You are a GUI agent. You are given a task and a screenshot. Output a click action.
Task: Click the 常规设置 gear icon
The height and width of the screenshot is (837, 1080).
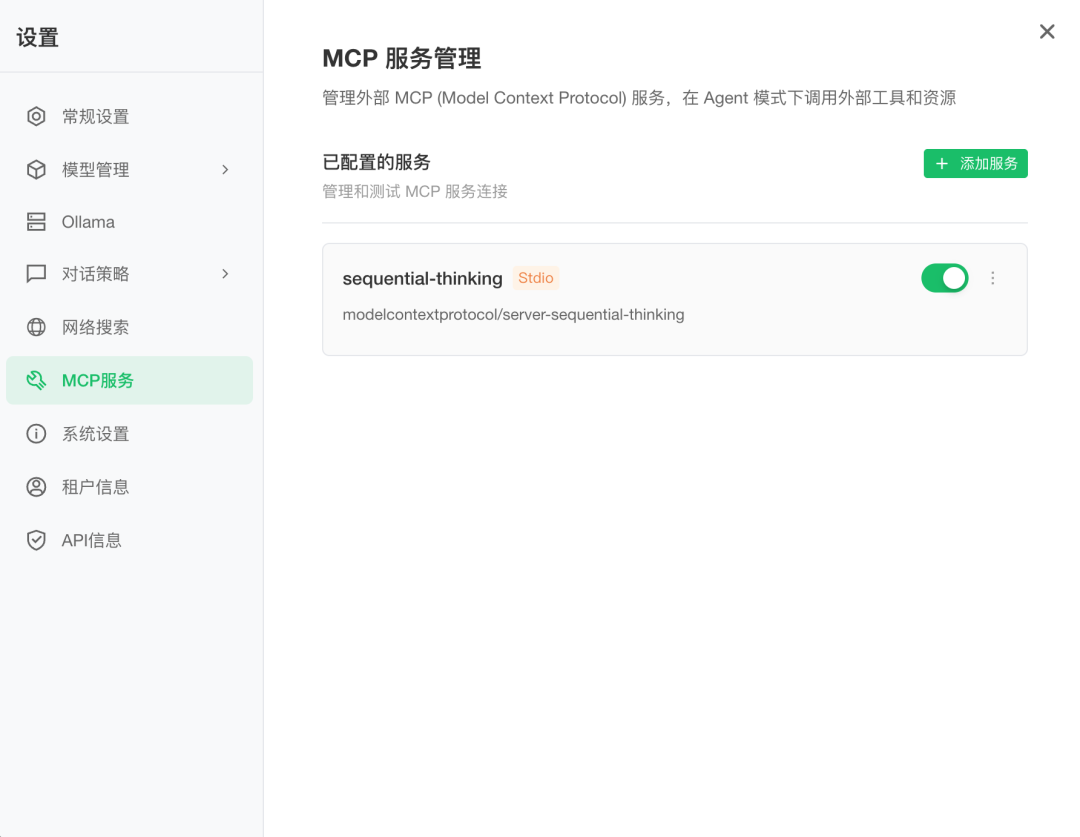click(36, 116)
